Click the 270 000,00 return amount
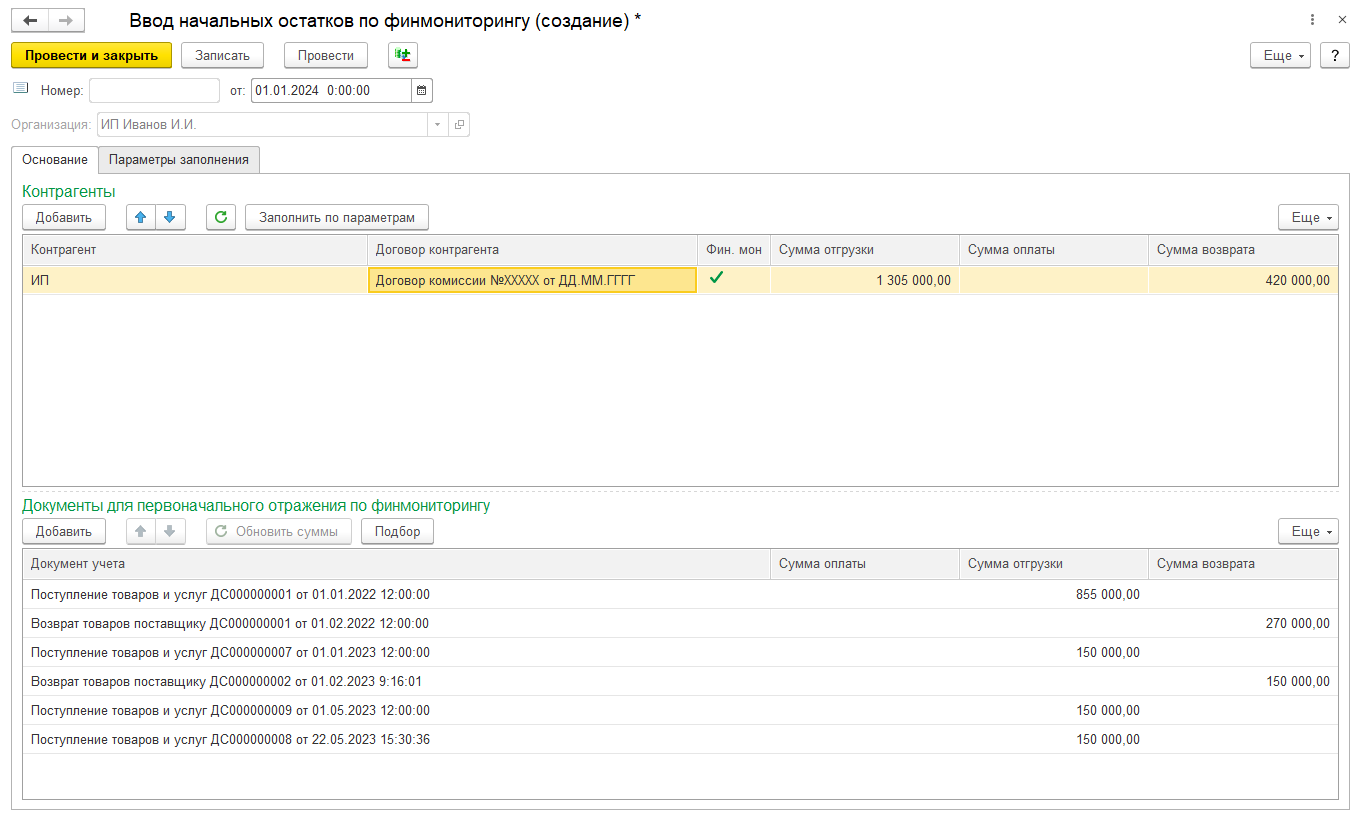Viewport: 1369px width, 821px height. tap(1298, 623)
